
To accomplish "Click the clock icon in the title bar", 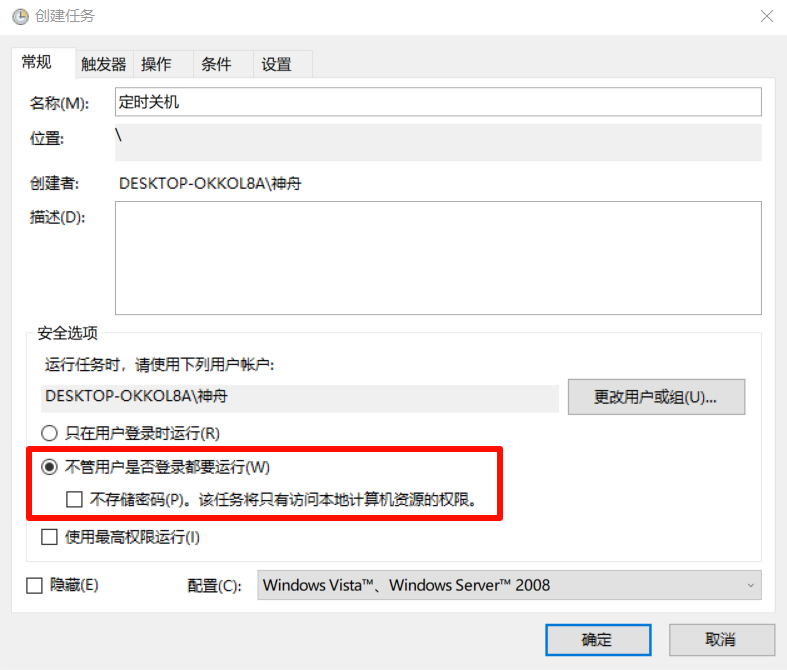I will tap(21, 17).
